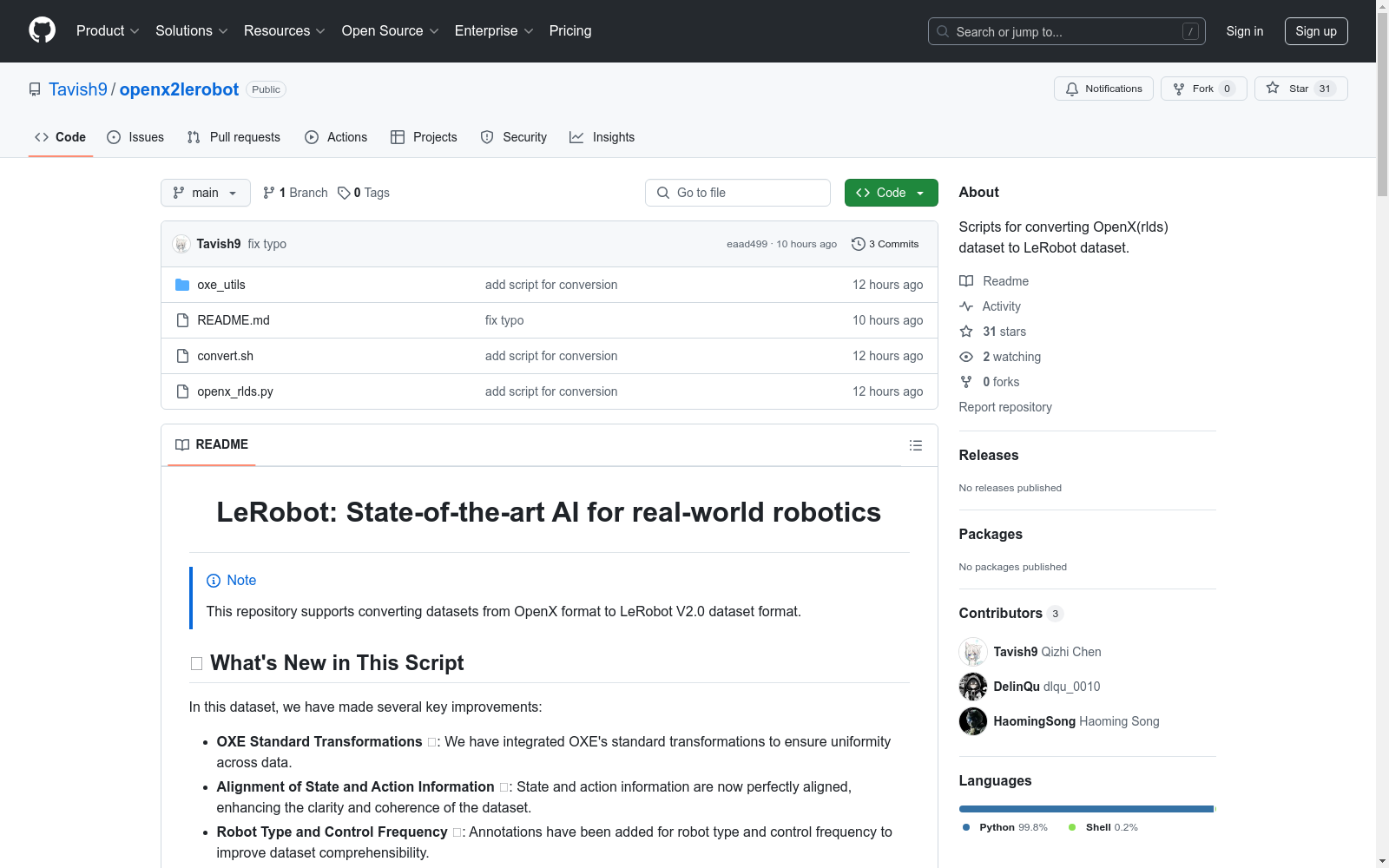Click the star icon beside 31 stars

966,332
